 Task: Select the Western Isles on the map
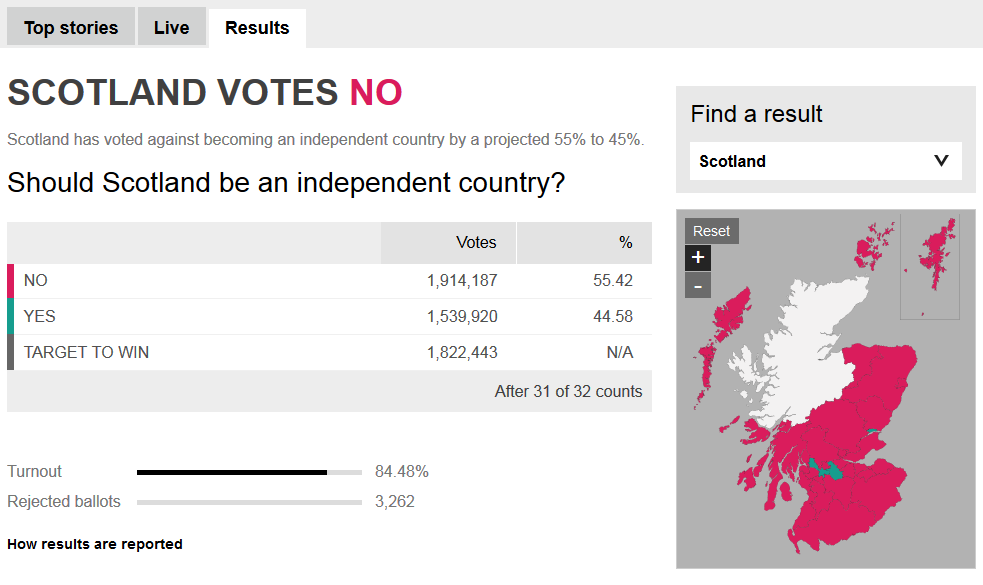tap(728, 315)
